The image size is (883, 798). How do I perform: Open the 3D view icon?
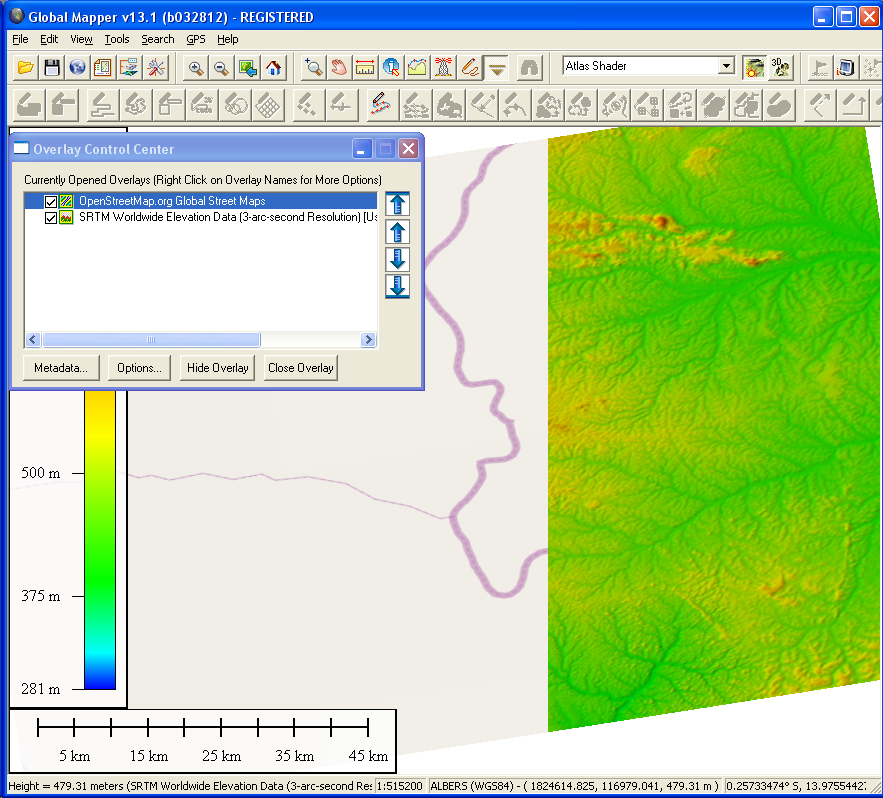[x=780, y=68]
